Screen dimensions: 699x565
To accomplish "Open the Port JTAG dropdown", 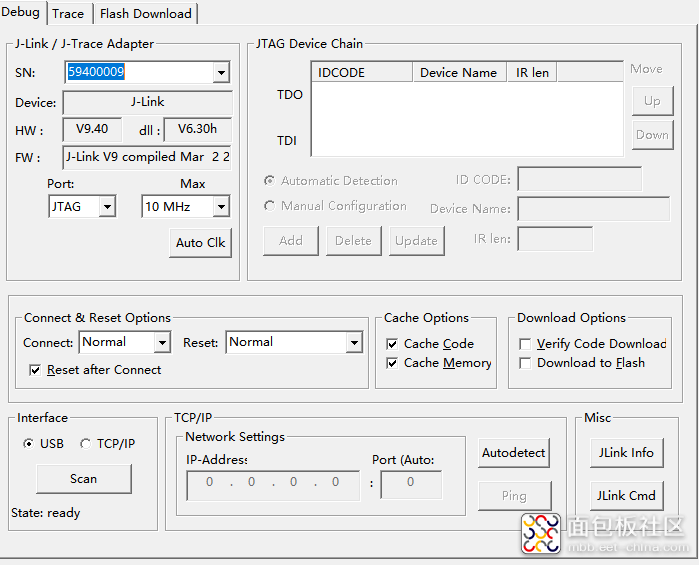I will tap(107, 206).
